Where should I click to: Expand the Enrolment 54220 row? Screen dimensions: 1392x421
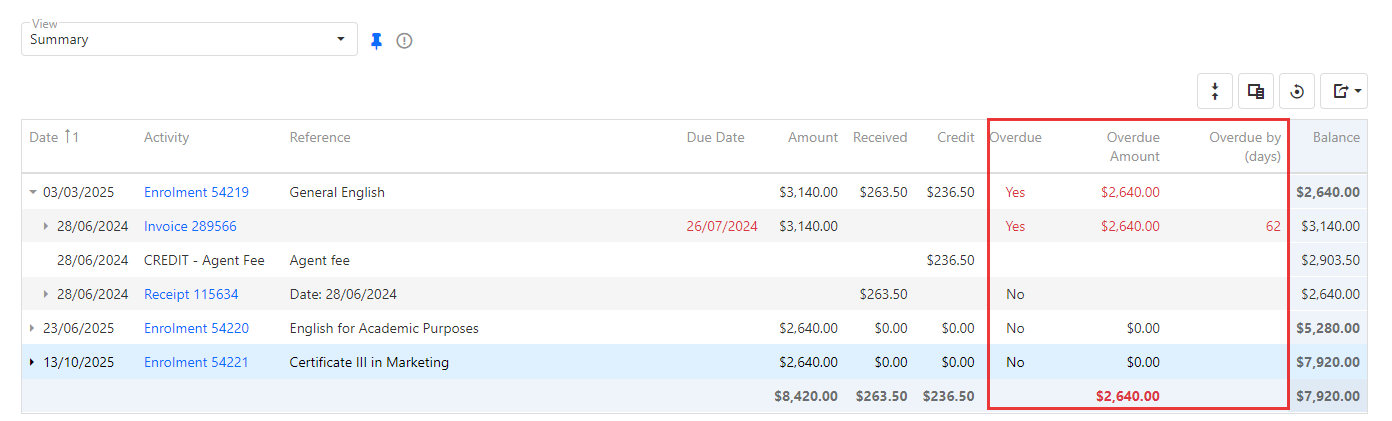(x=33, y=328)
